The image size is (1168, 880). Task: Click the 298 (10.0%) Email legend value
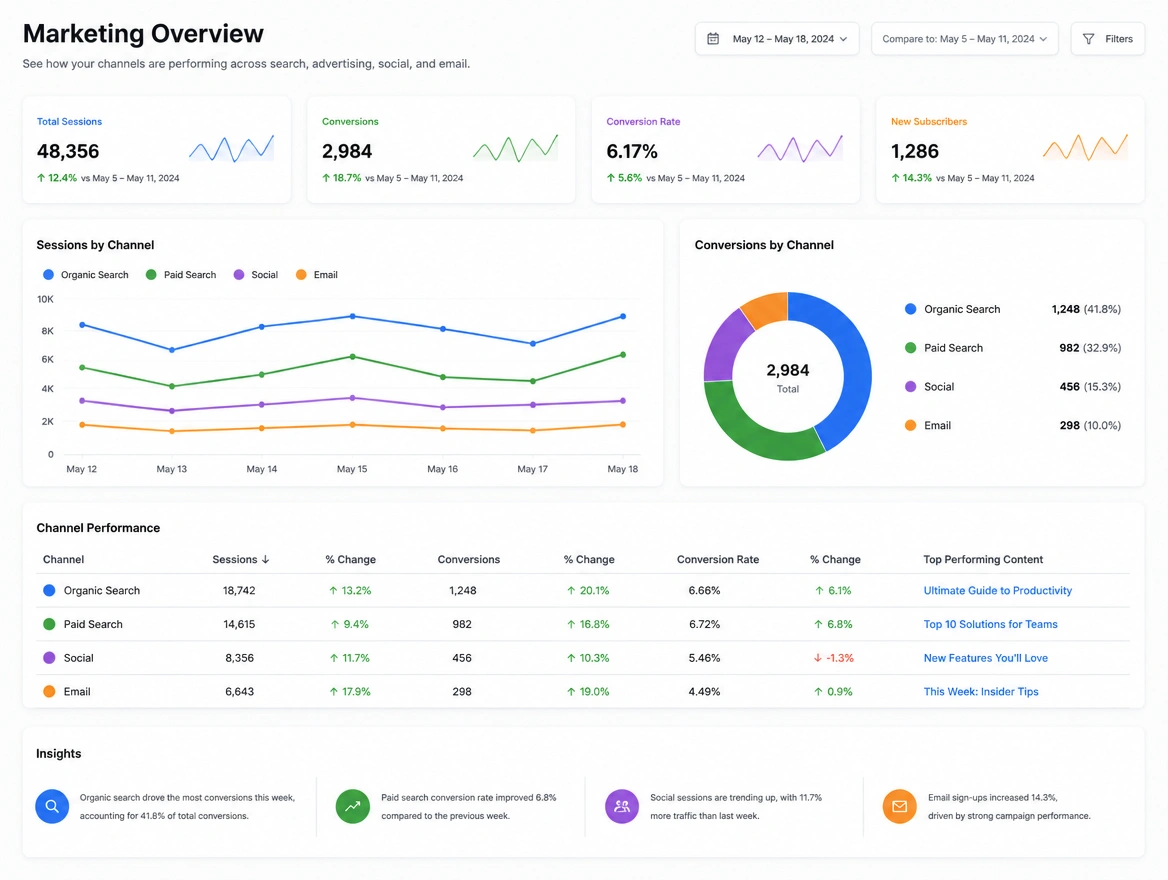pos(1090,425)
